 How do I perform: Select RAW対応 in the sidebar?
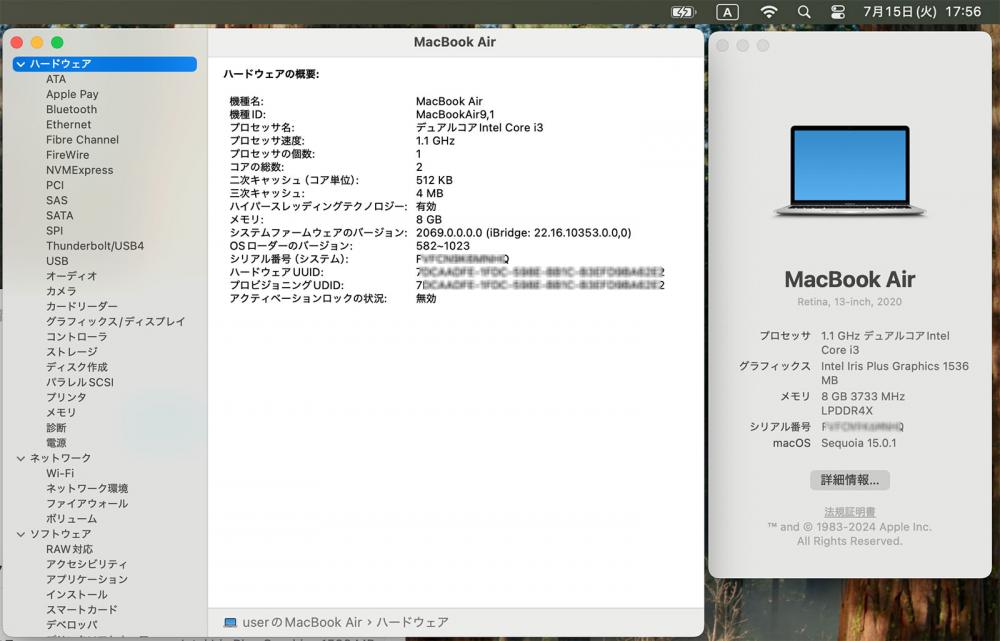coord(70,549)
